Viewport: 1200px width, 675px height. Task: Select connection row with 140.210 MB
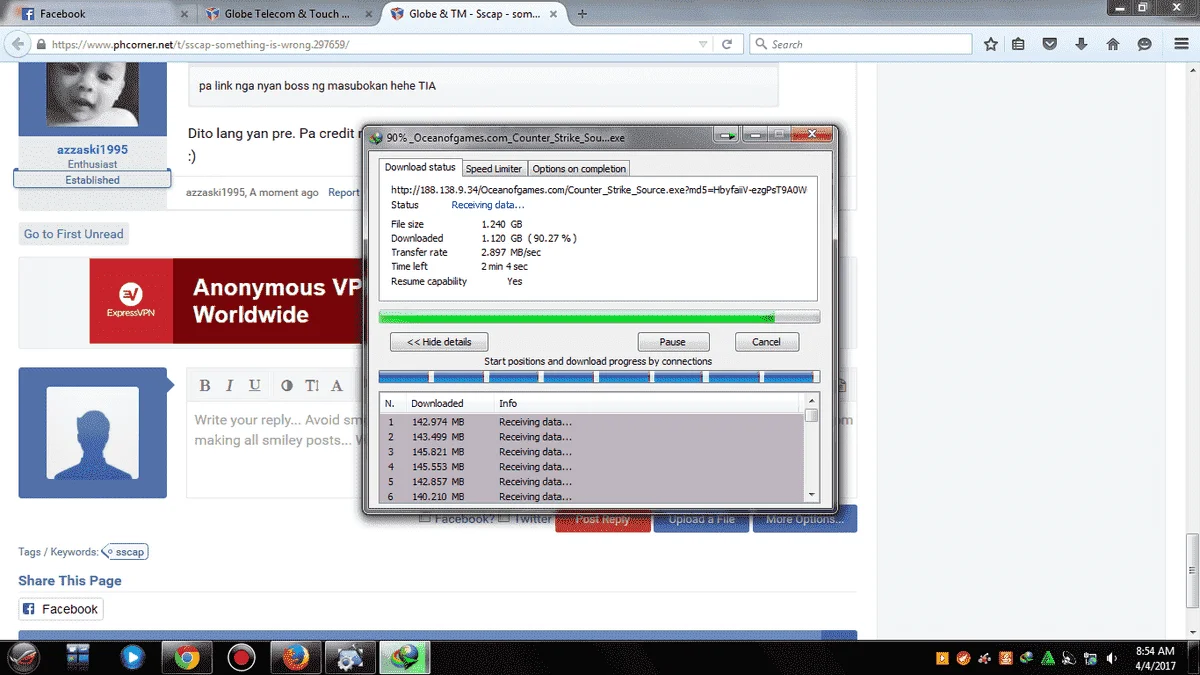click(x=591, y=496)
